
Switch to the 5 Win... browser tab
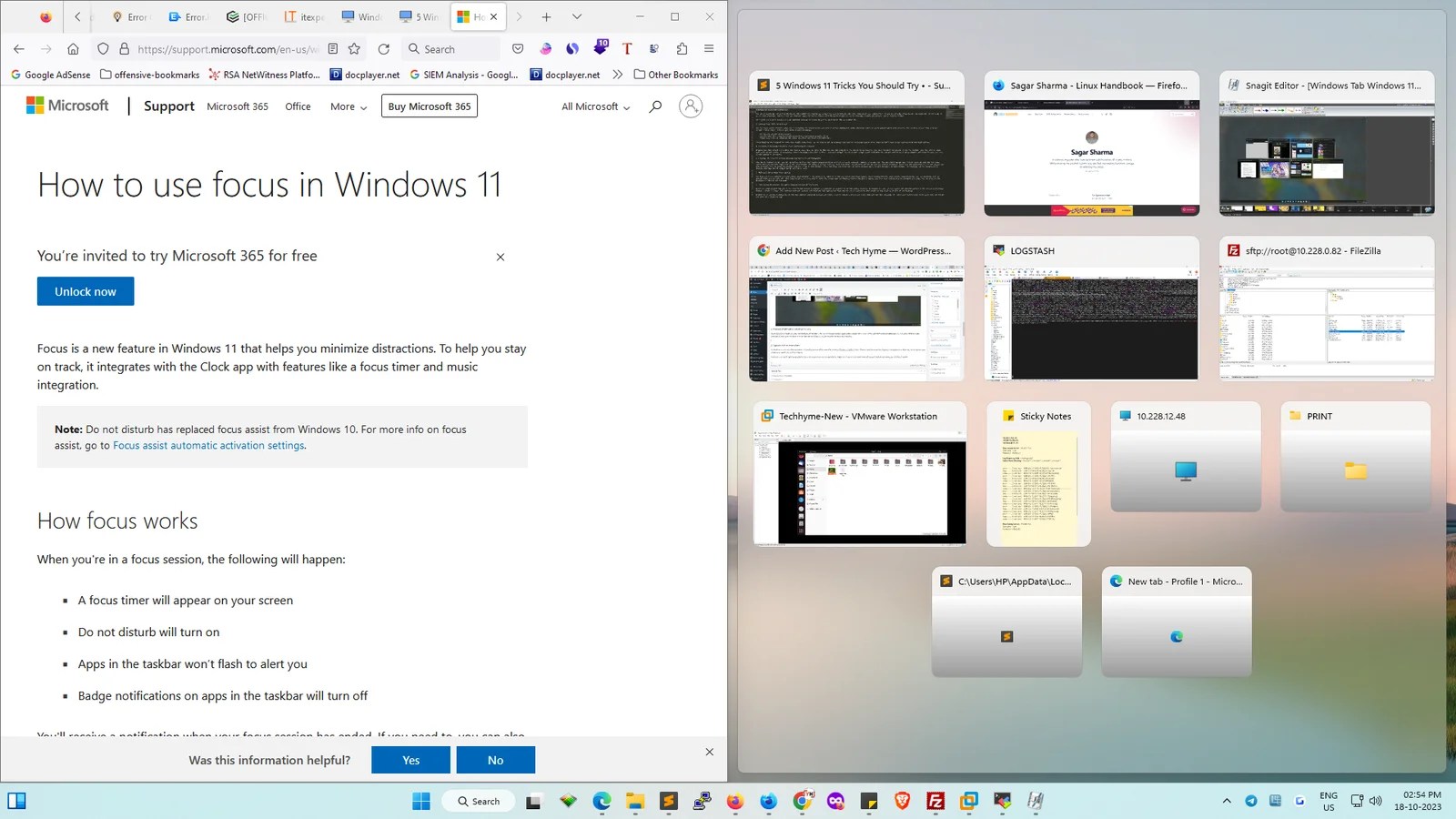pyautogui.click(x=420, y=16)
